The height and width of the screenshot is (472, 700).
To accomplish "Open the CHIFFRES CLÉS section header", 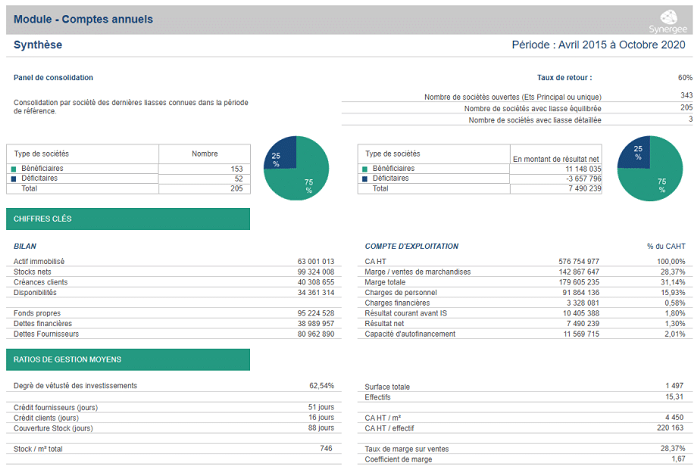I will [127, 219].
